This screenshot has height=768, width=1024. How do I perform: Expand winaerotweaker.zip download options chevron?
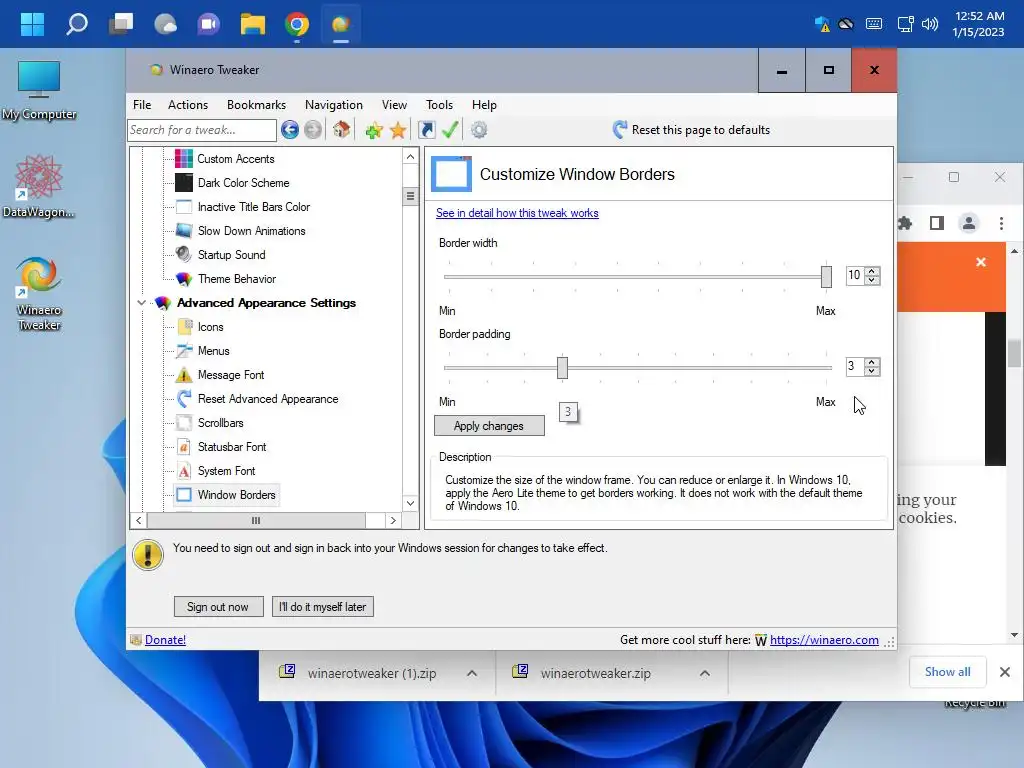point(705,673)
